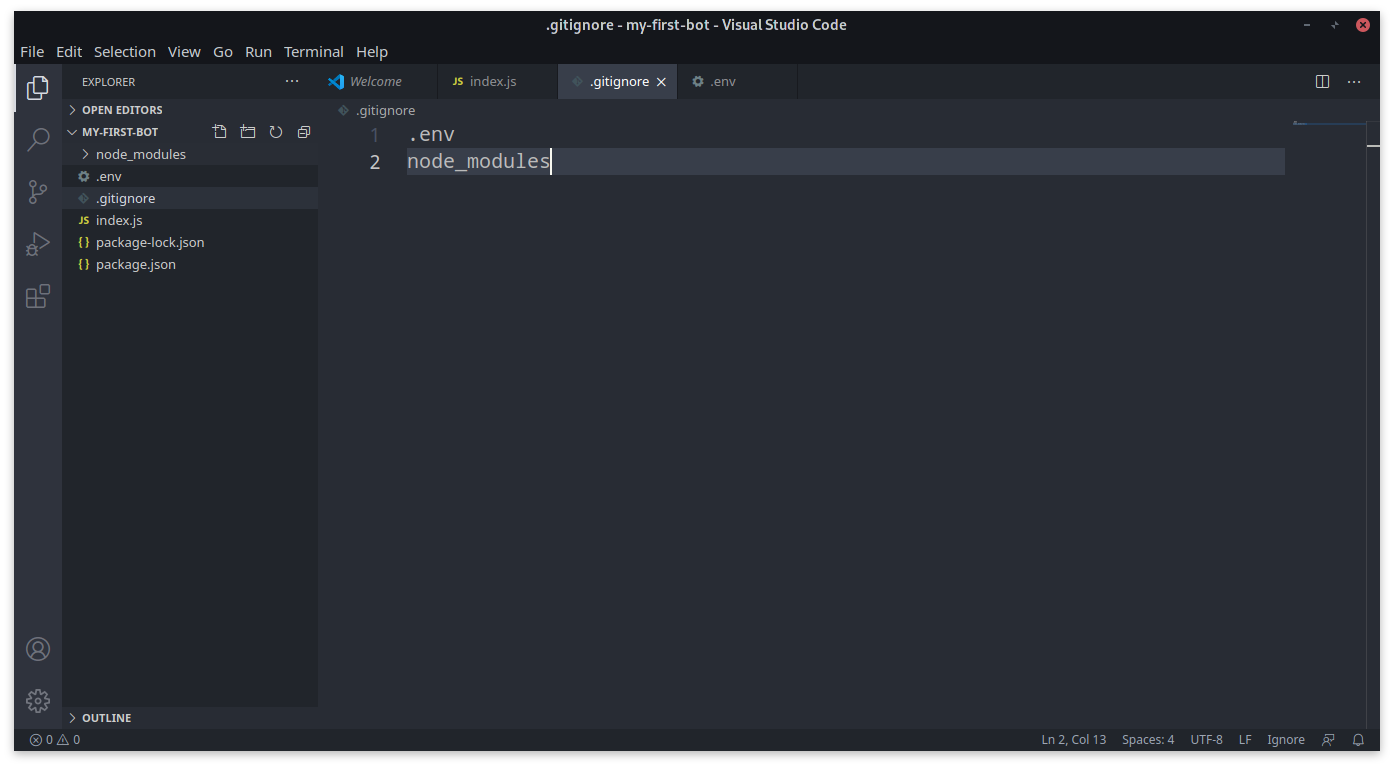
Task: Open the Extensions view
Action: point(38,296)
